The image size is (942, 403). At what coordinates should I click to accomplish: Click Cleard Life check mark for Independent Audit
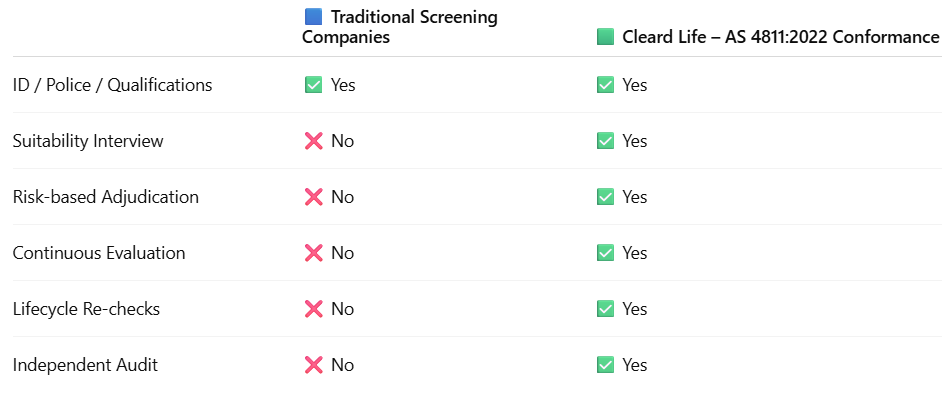click(x=605, y=365)
